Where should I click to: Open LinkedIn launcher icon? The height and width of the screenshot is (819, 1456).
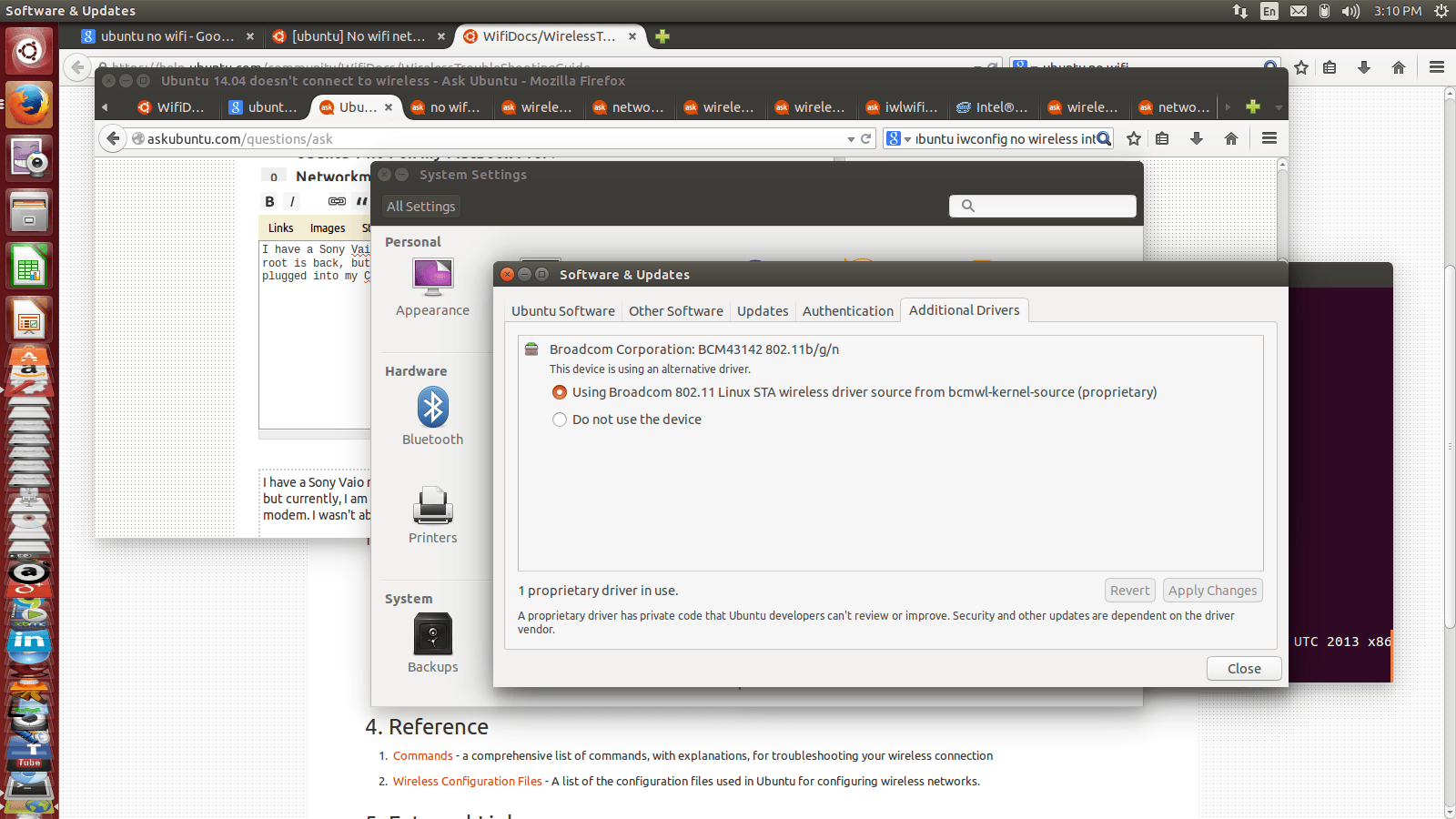point(29,642)
